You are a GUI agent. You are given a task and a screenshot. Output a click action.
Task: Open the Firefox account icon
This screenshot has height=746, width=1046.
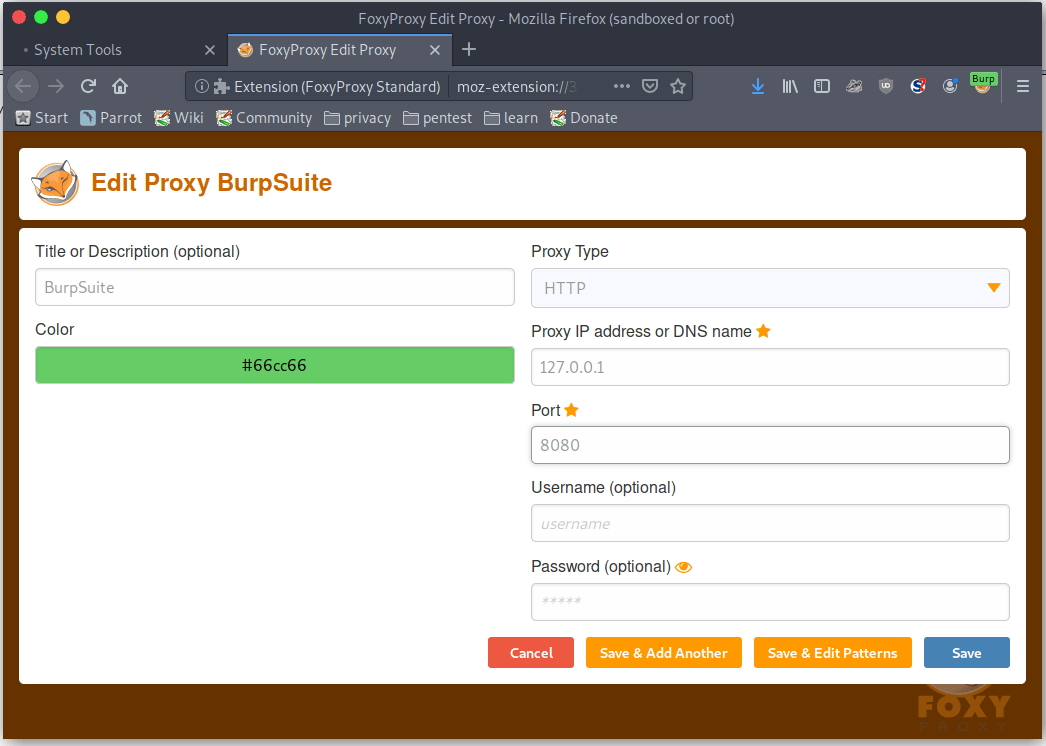pos(950,86)
